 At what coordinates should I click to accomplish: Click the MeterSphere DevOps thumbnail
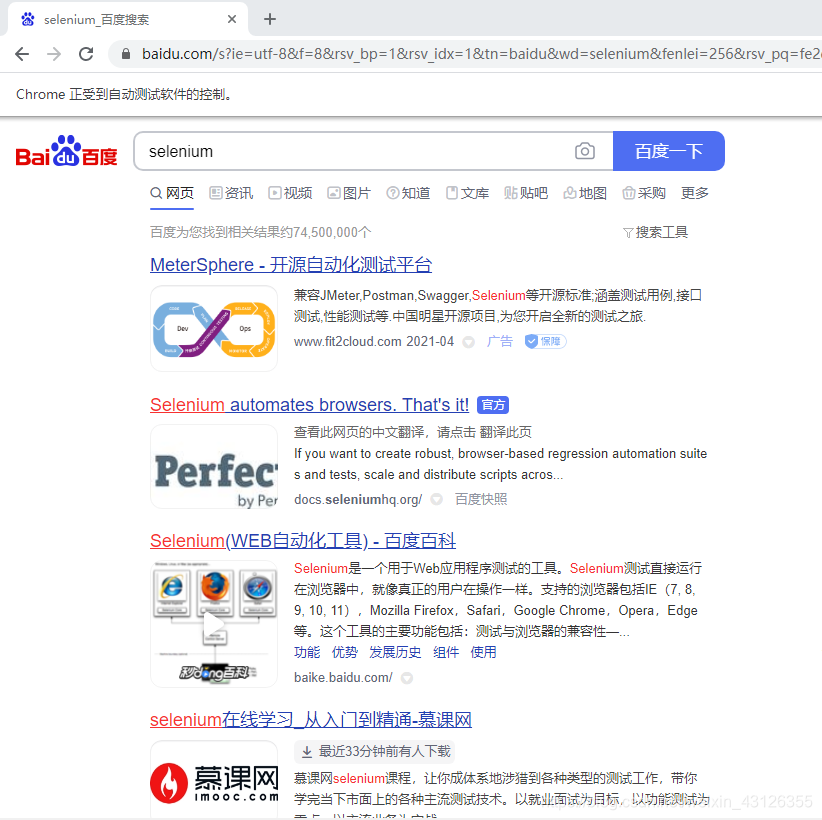pos(214,329)
